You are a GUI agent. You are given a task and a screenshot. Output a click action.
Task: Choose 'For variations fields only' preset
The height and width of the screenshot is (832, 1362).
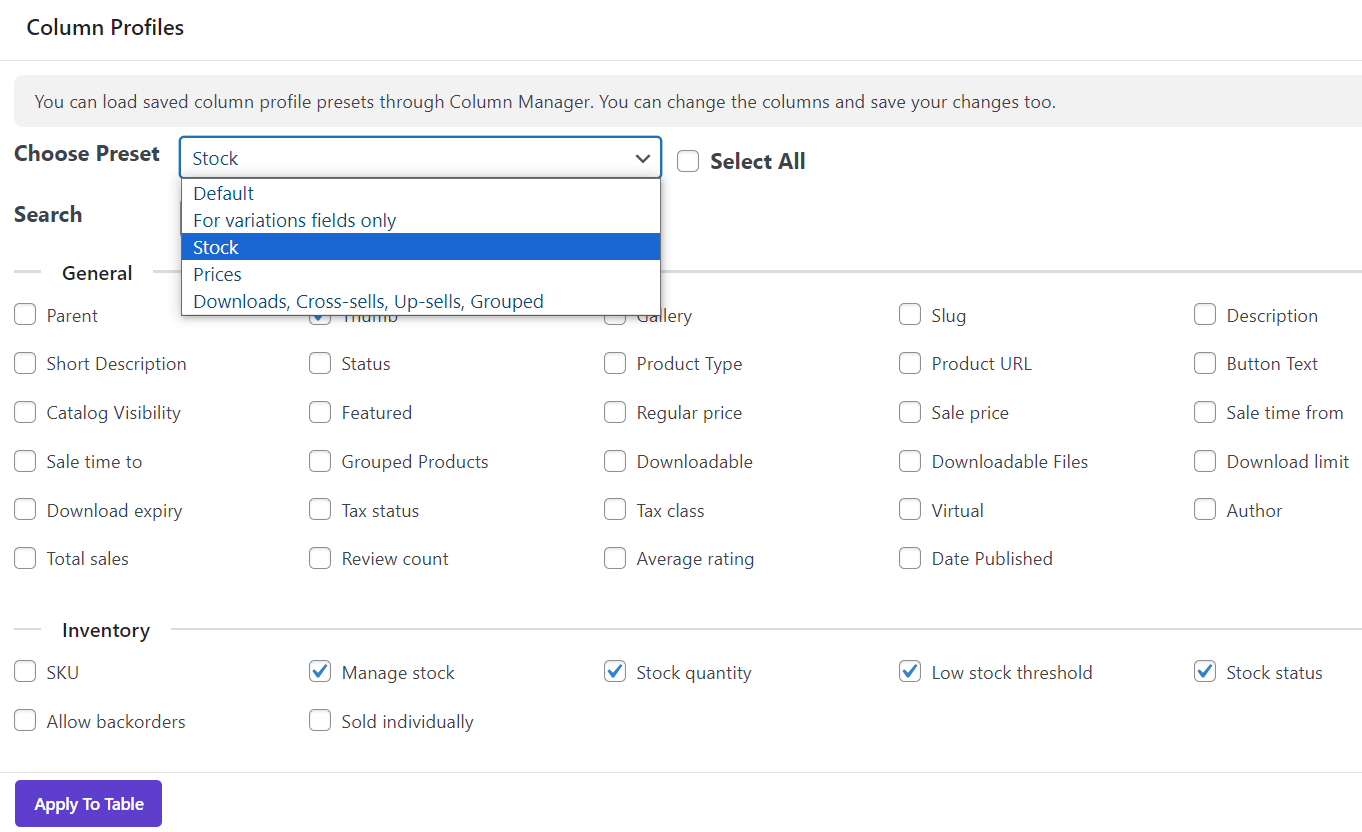295,220
